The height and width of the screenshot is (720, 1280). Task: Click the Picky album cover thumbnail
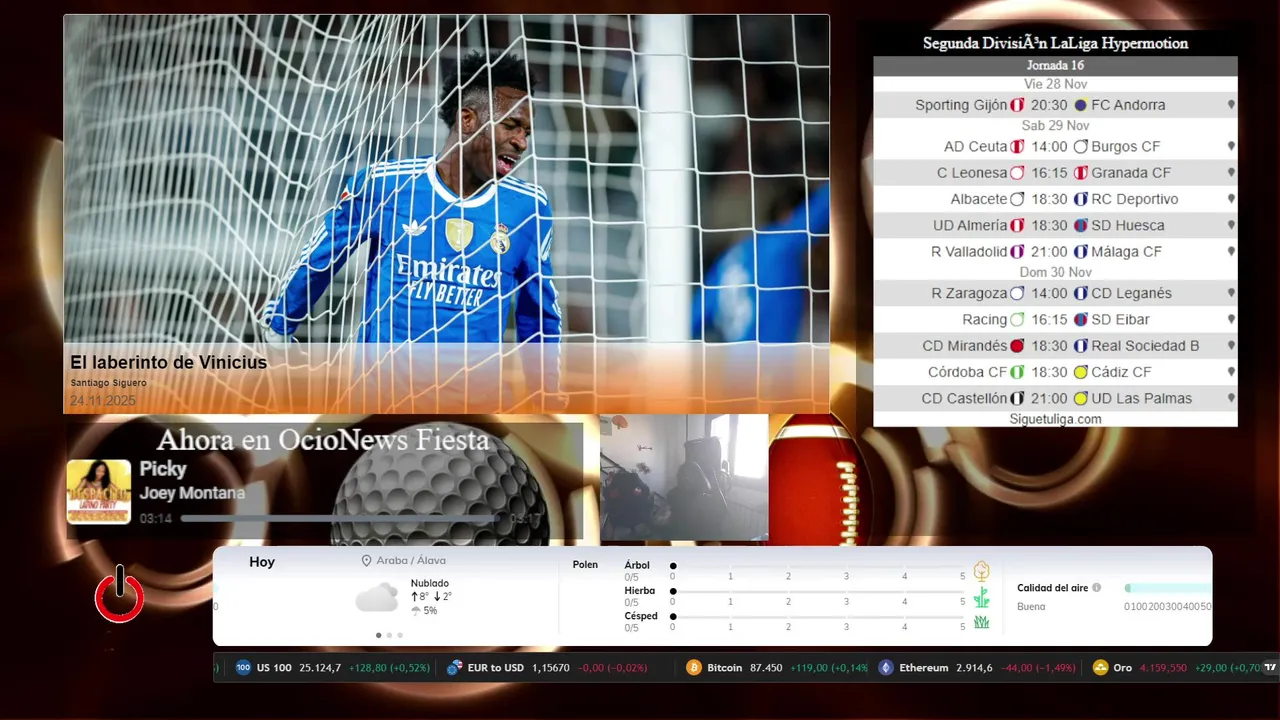coord(99,492)
